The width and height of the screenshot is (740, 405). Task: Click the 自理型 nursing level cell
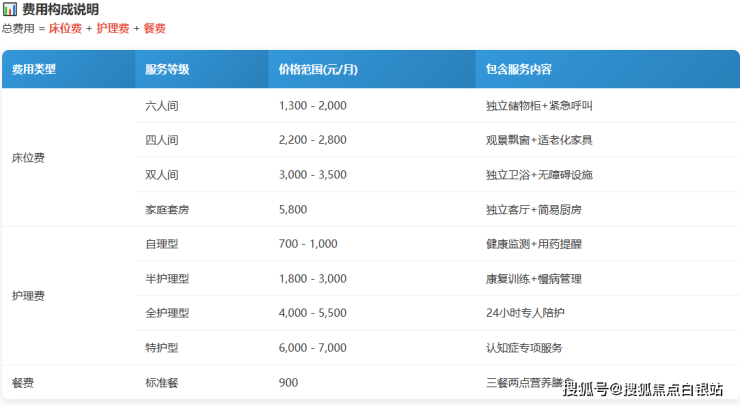coord(162,244)
